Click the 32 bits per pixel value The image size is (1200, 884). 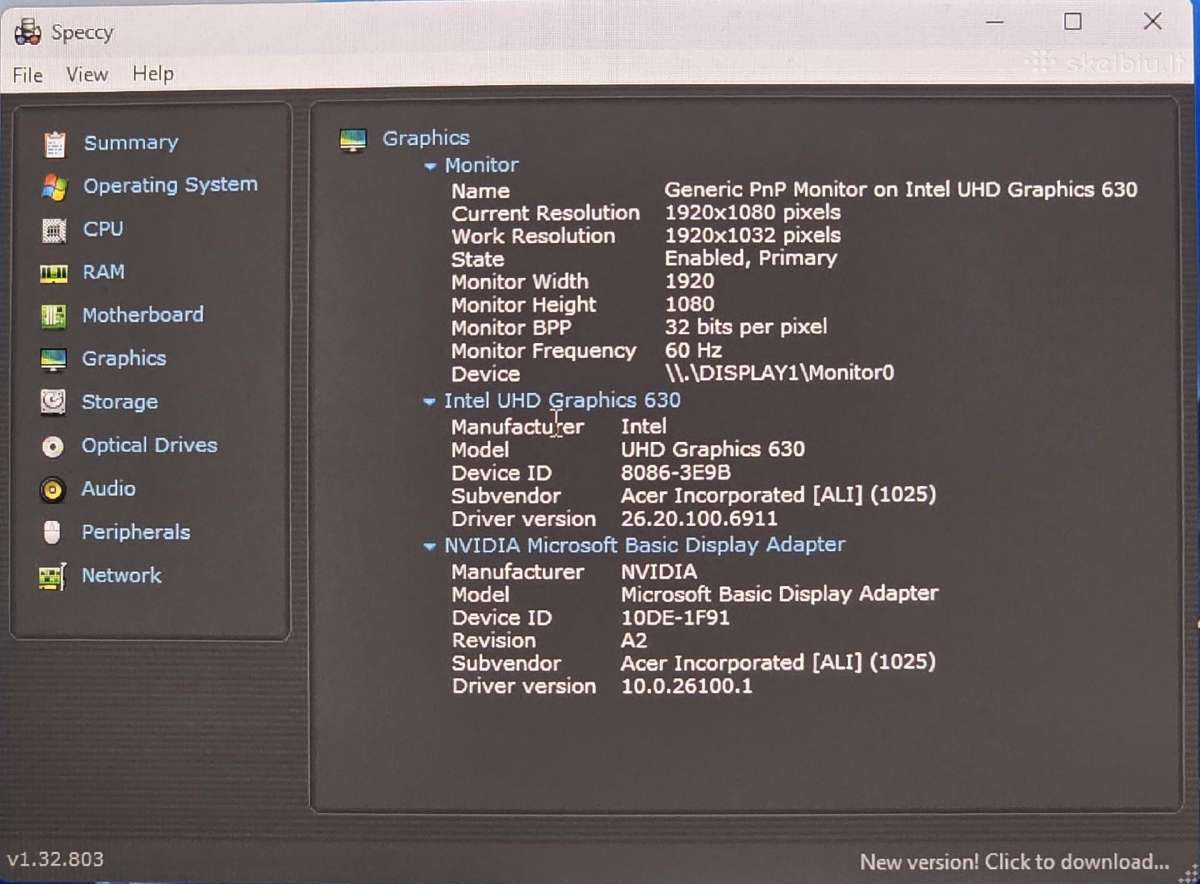(746, 327)
